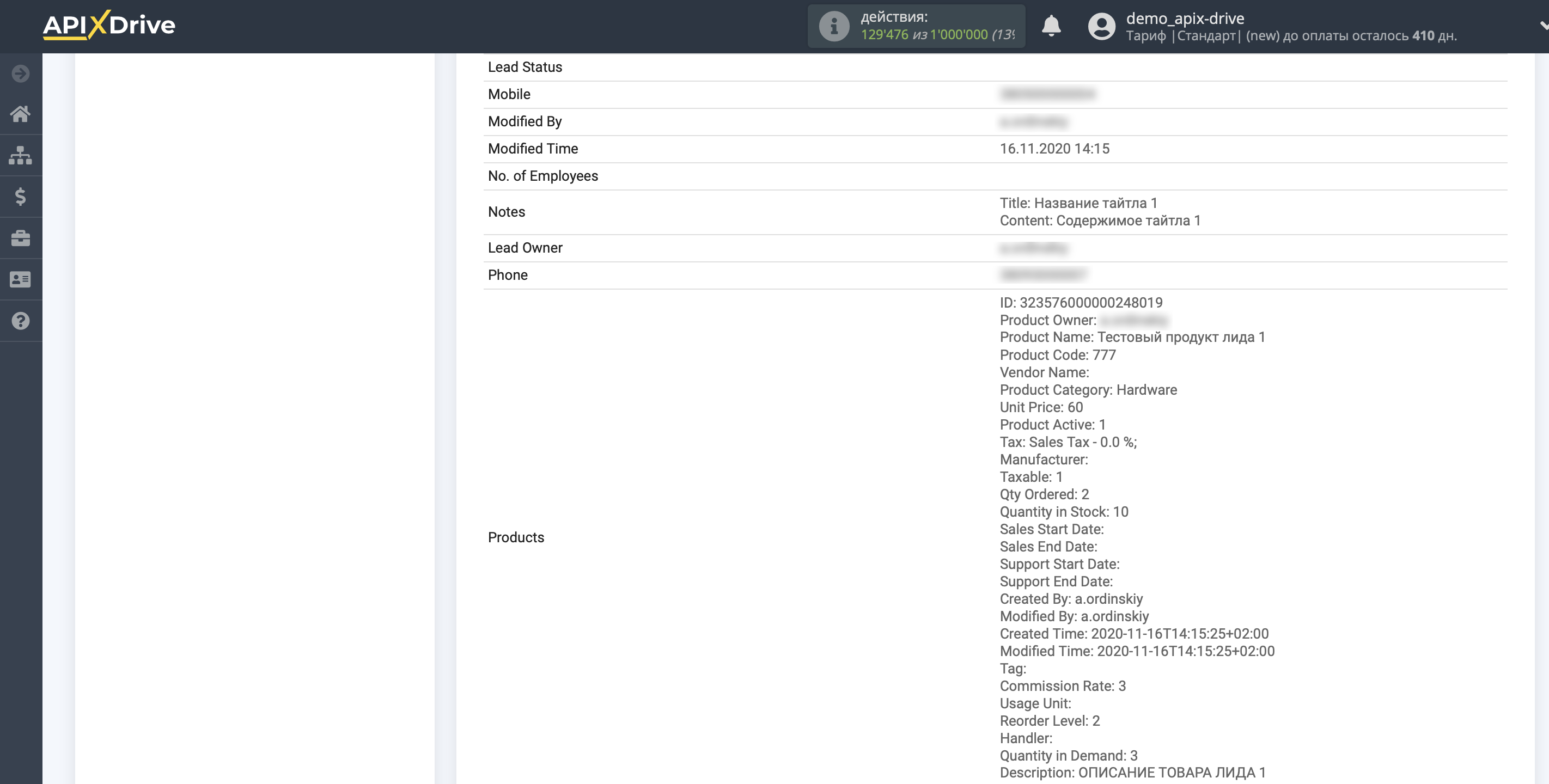1549x784 pixels.
Task: Click the Qty Ordered: 2 line
Action: [1044, 494]
